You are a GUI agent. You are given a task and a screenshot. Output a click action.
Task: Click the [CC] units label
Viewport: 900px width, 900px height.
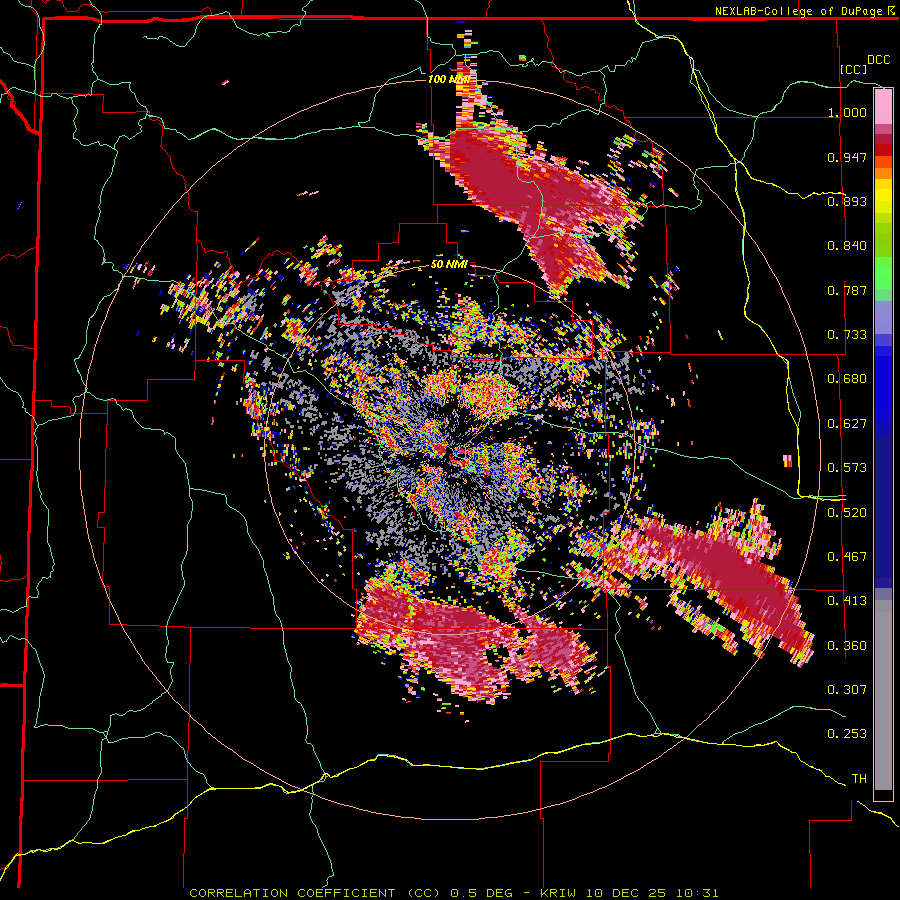(x=854, y=69)
